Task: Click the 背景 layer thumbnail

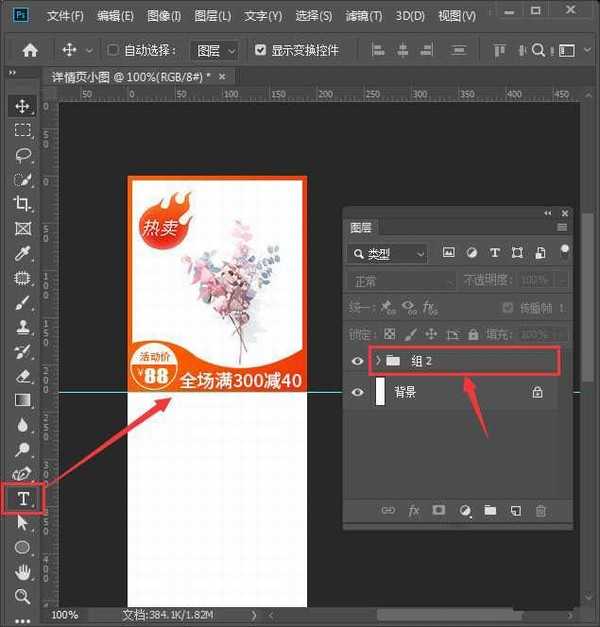Action: point(380,393)
